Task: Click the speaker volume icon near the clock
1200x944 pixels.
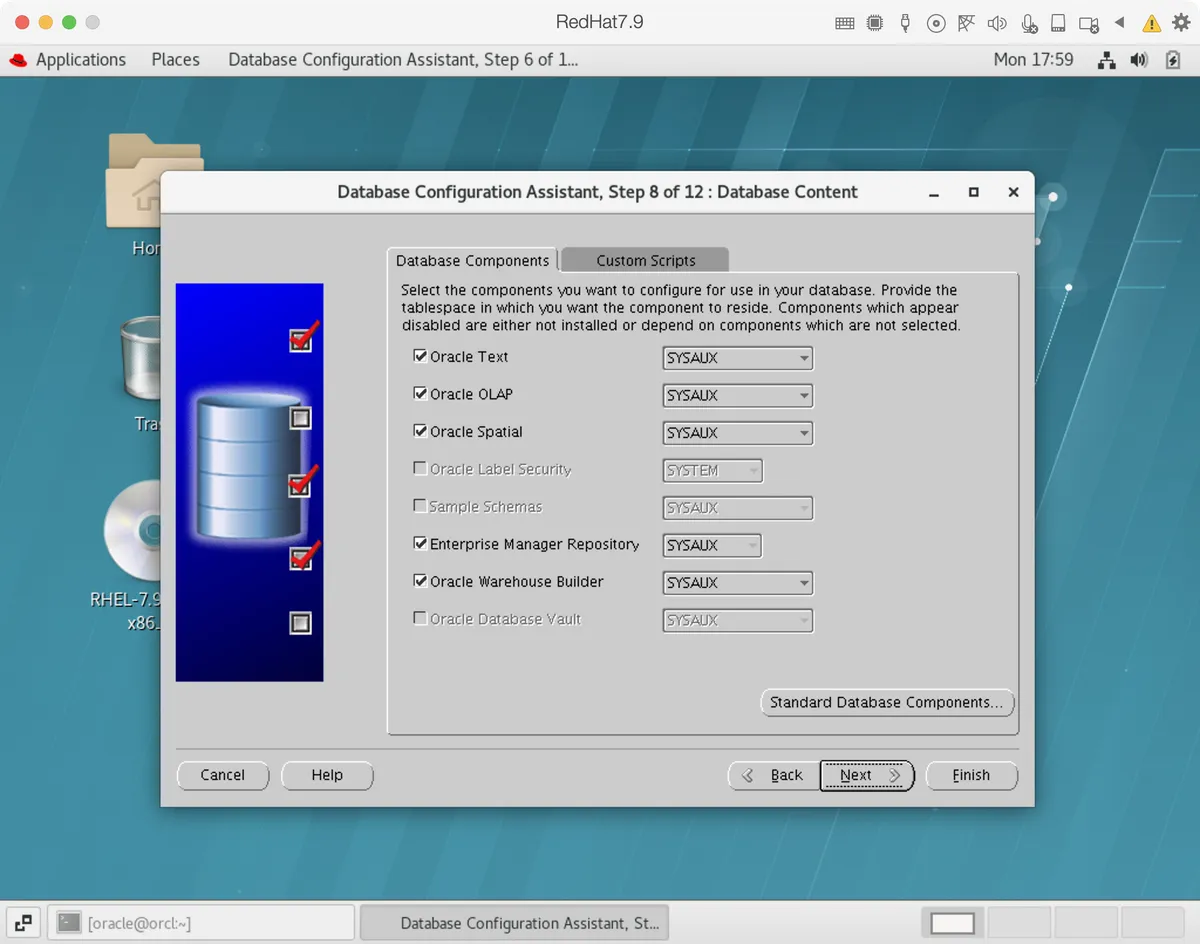Action: 1139,60
